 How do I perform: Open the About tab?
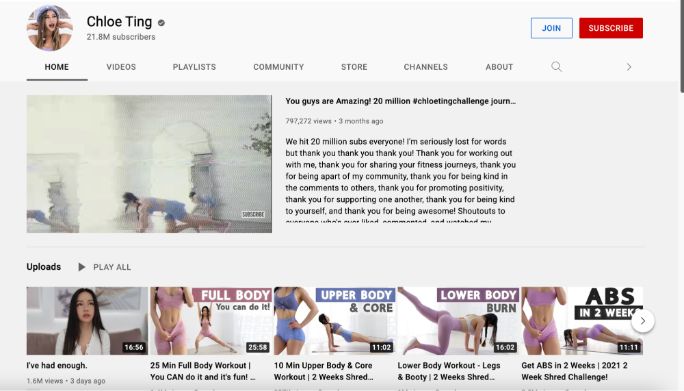499,67
